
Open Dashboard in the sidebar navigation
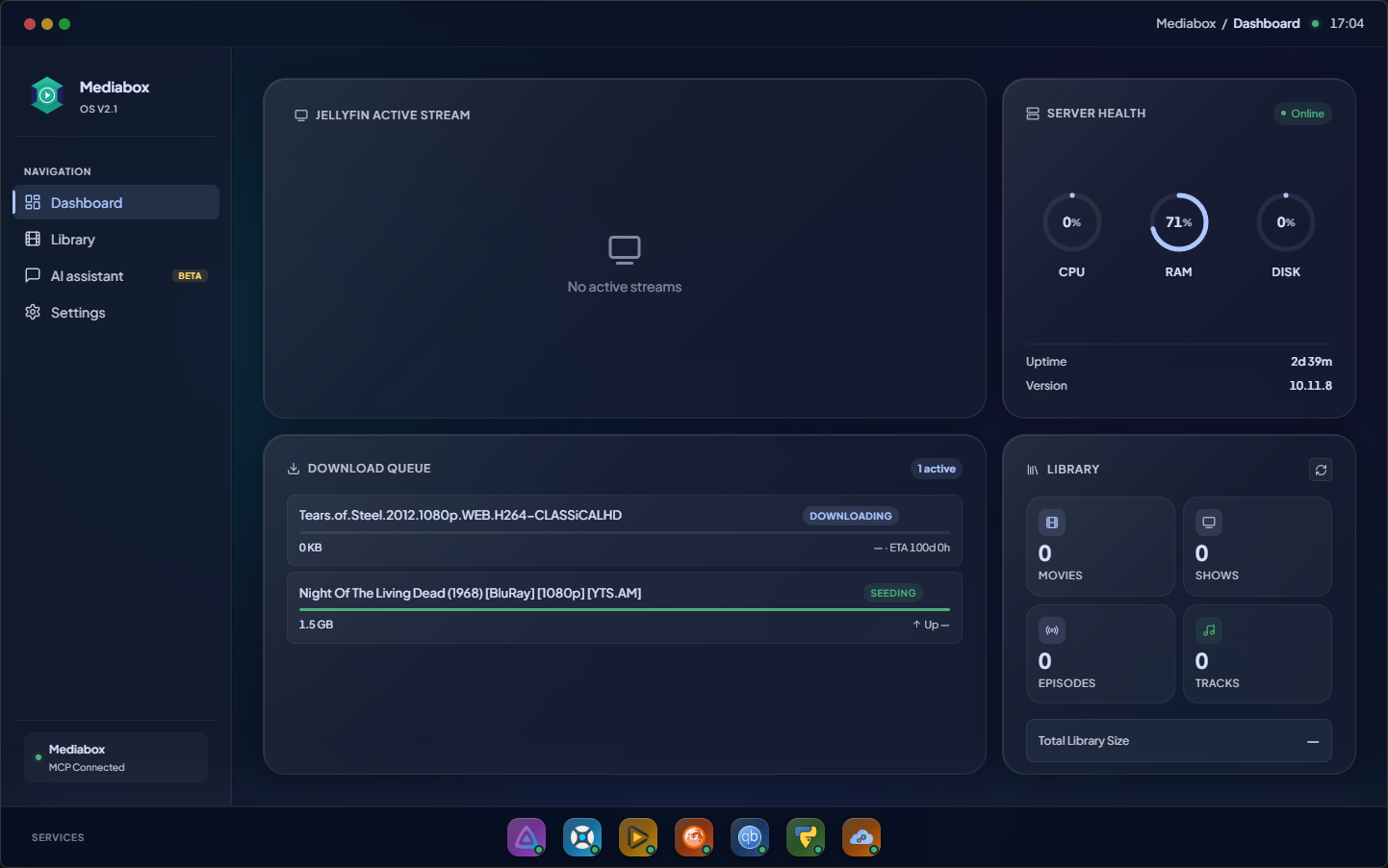[116, 202]
